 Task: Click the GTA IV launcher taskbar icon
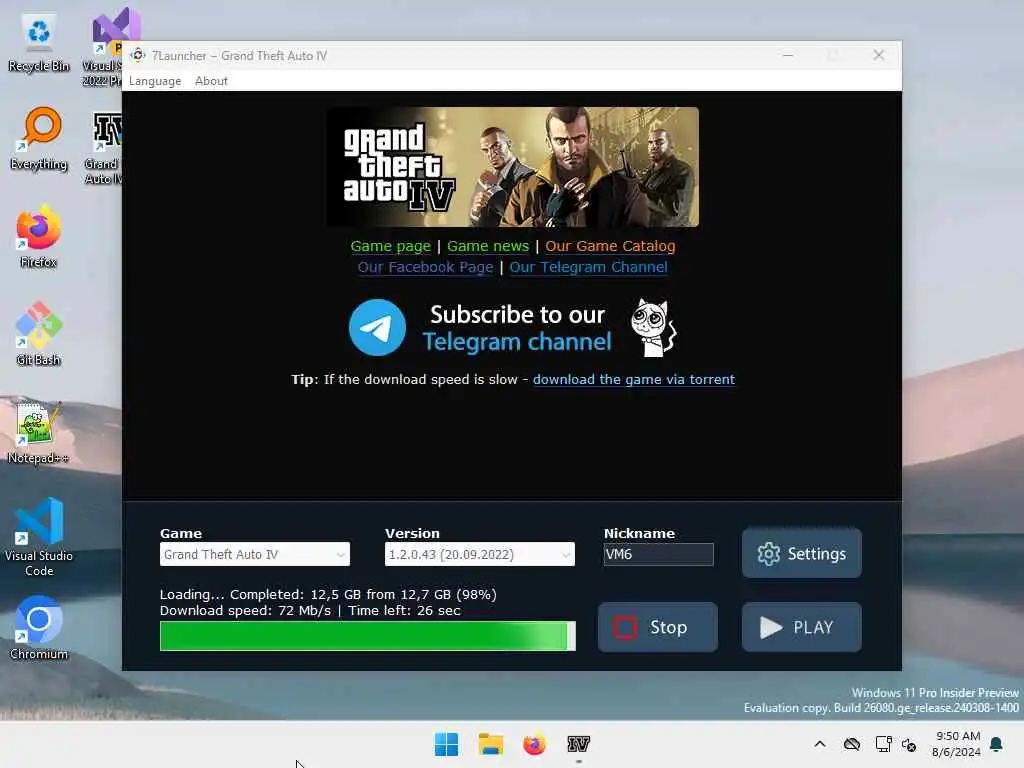tap(579, 744)
